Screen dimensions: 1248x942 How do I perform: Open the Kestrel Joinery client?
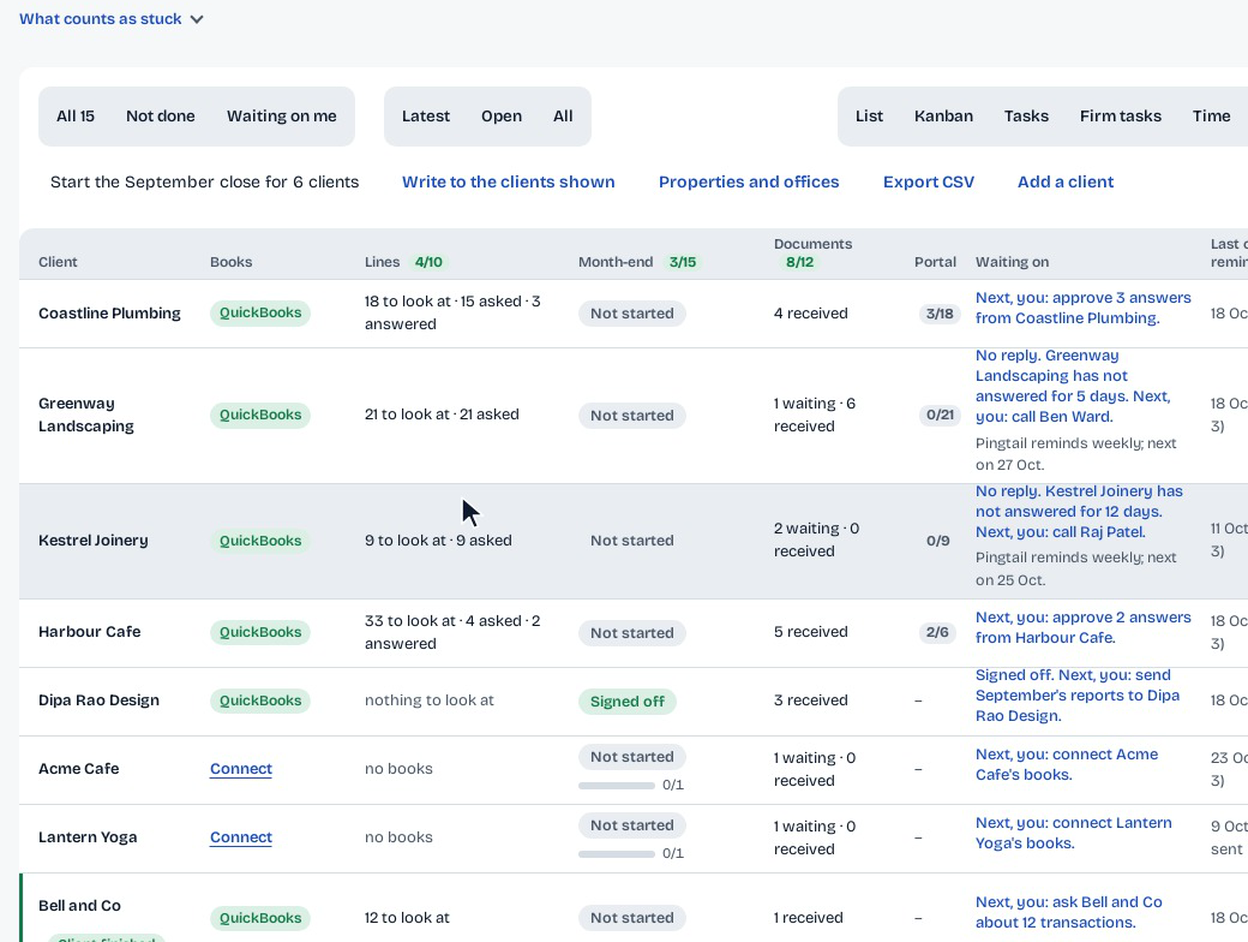point(93,541)
